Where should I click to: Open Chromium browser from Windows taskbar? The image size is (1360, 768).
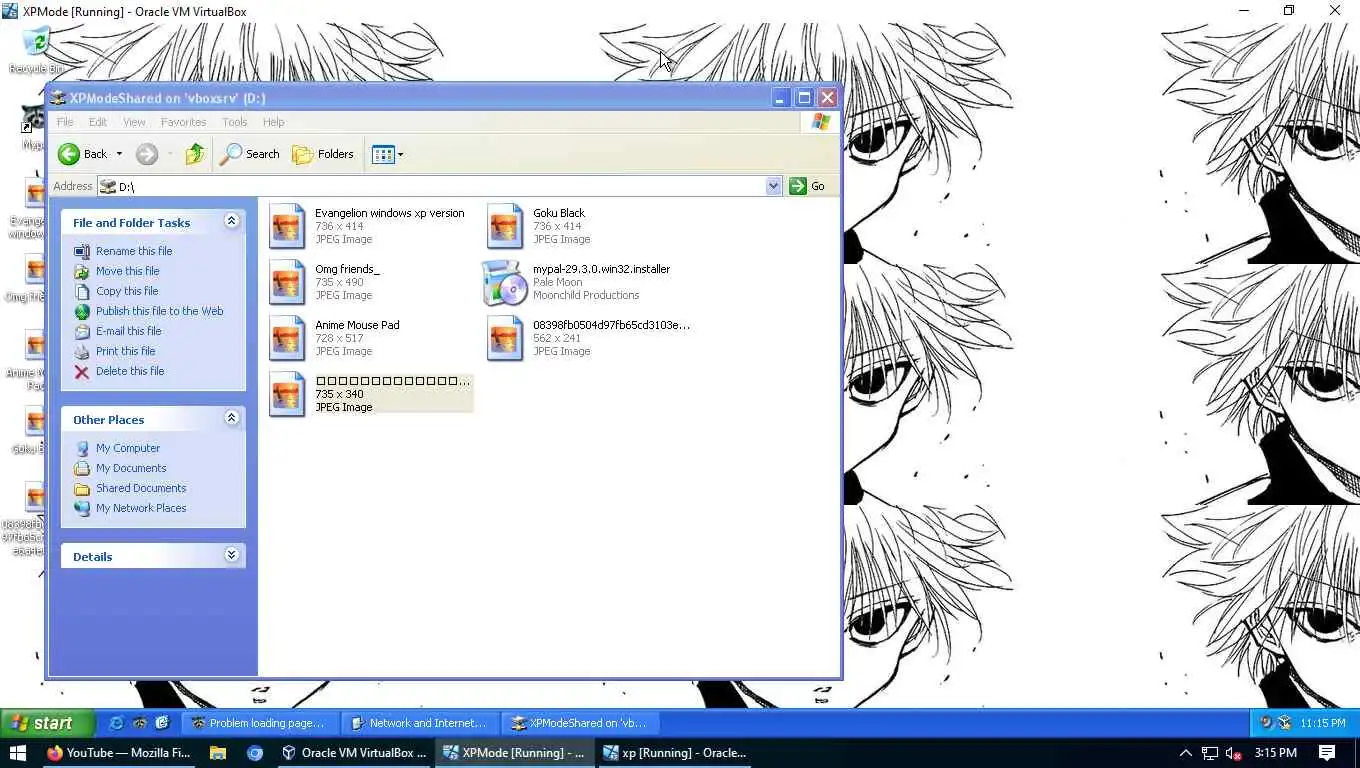click(x=255, y=753)
